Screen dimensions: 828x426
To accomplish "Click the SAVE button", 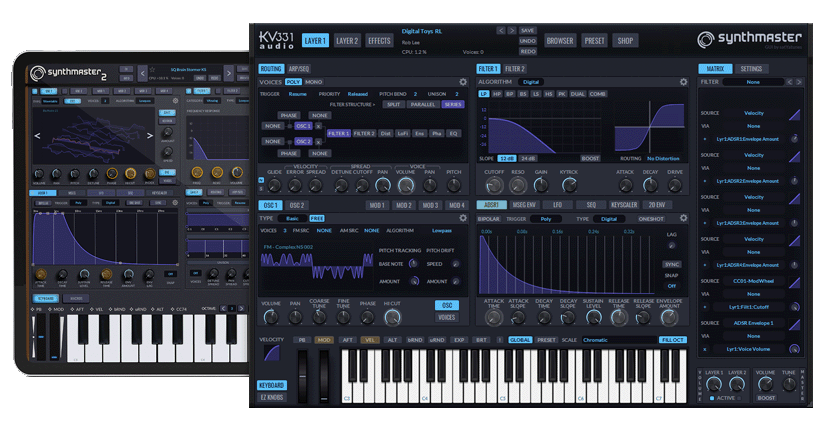I will point(528,31).
